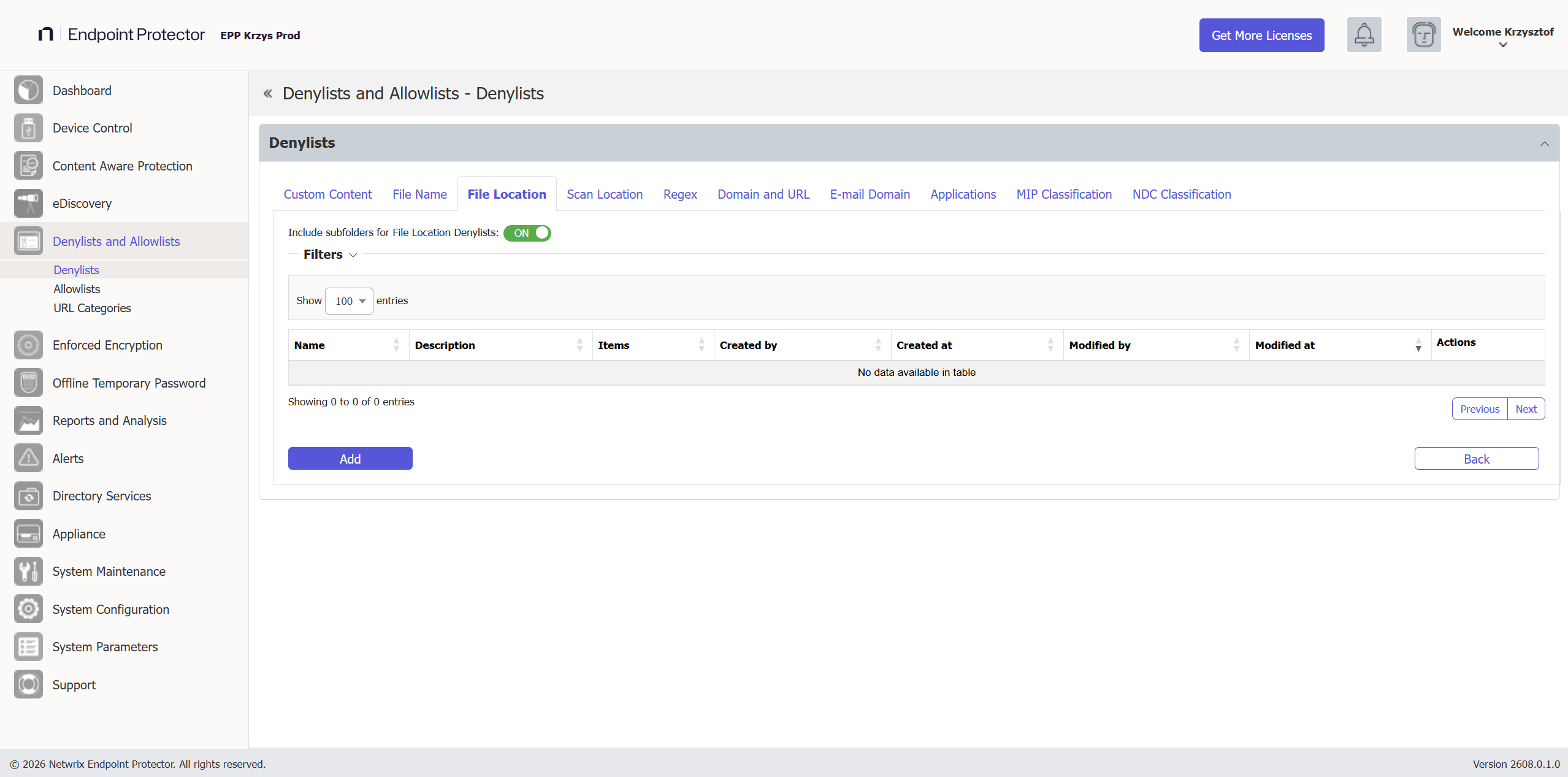
Task: Open the NDC Classification tab
Action: [1182, 194]
